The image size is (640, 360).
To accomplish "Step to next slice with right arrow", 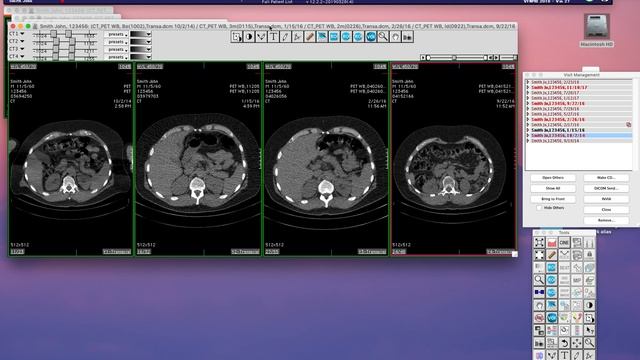I will pyautogui.click(x=496, y=58).
